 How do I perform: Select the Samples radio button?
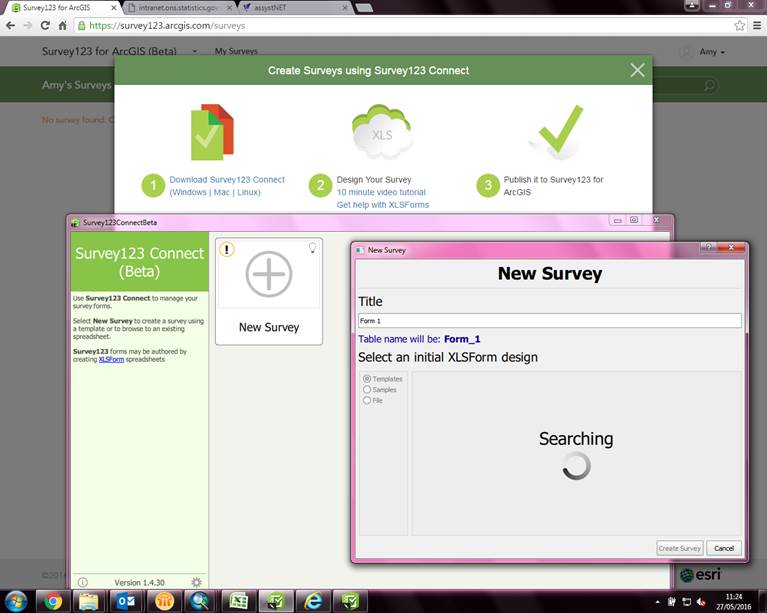367,389
